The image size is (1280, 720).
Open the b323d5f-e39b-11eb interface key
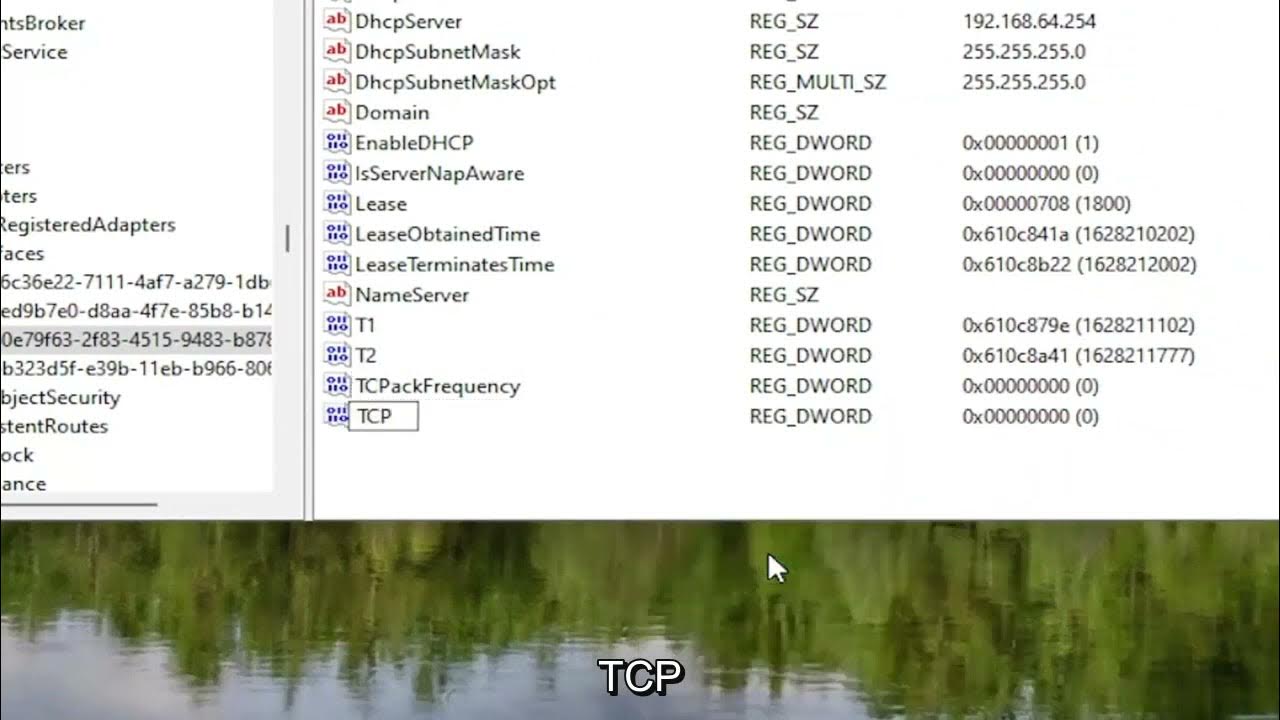136,368
